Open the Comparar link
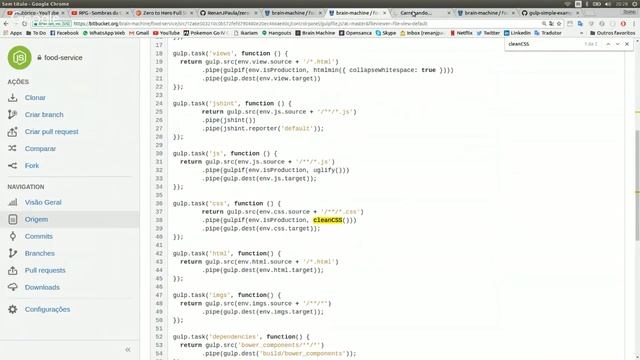The height and width of the screenshot is (360, 640). [40, 149]
